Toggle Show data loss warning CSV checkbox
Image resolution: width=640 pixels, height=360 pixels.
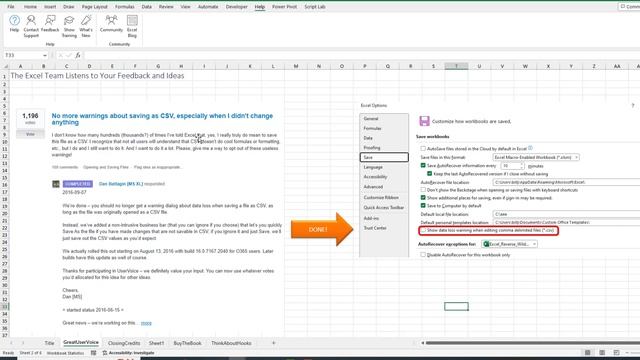(423, 231)
